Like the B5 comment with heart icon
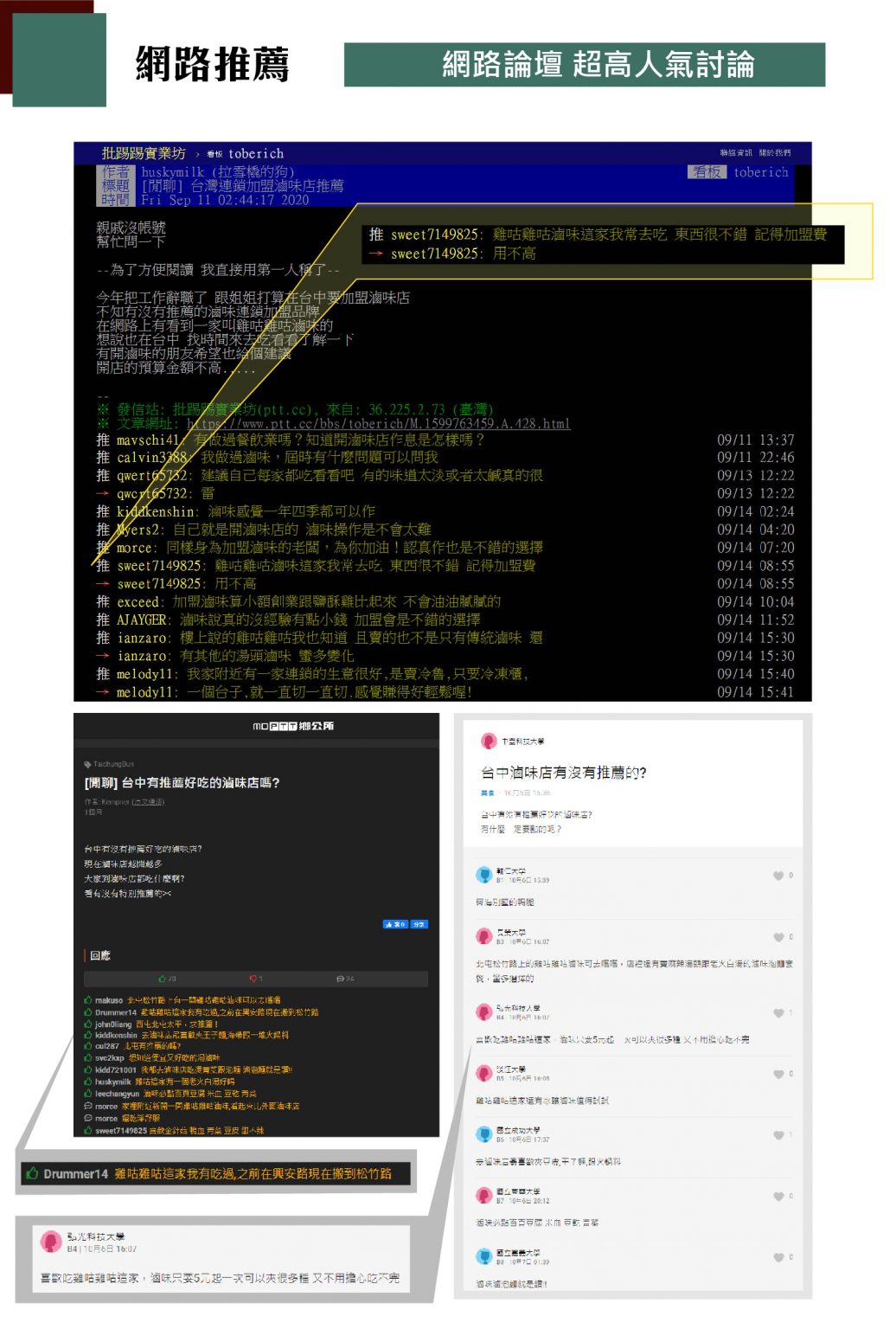Viewport: 896px width, 1329px height. pyautogui.click(x=778, y=1074)
